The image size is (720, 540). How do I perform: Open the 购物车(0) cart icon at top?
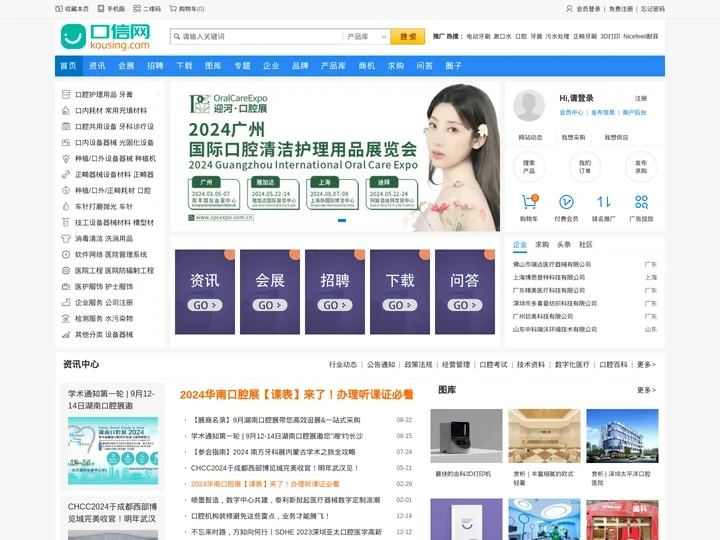[x=173, y=9]
